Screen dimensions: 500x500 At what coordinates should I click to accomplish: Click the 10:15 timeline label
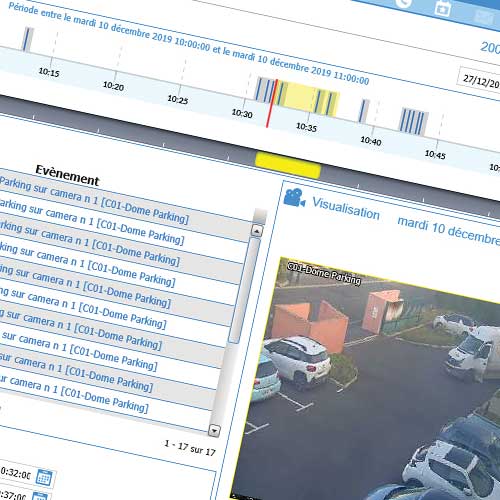click(x=49, y=72)
